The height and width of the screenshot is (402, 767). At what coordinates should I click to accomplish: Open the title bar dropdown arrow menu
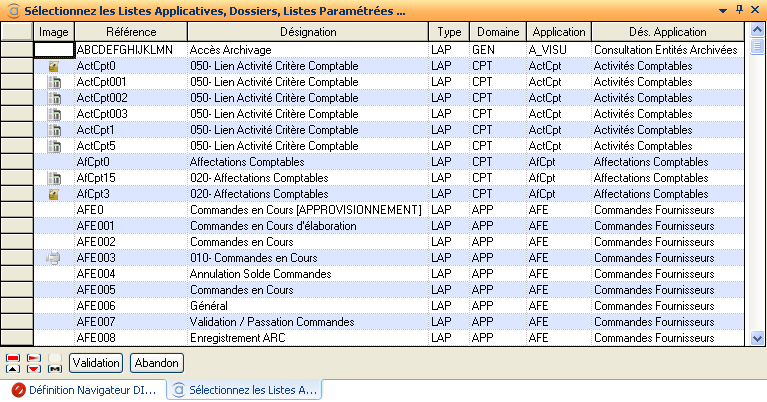coord(723,10)
